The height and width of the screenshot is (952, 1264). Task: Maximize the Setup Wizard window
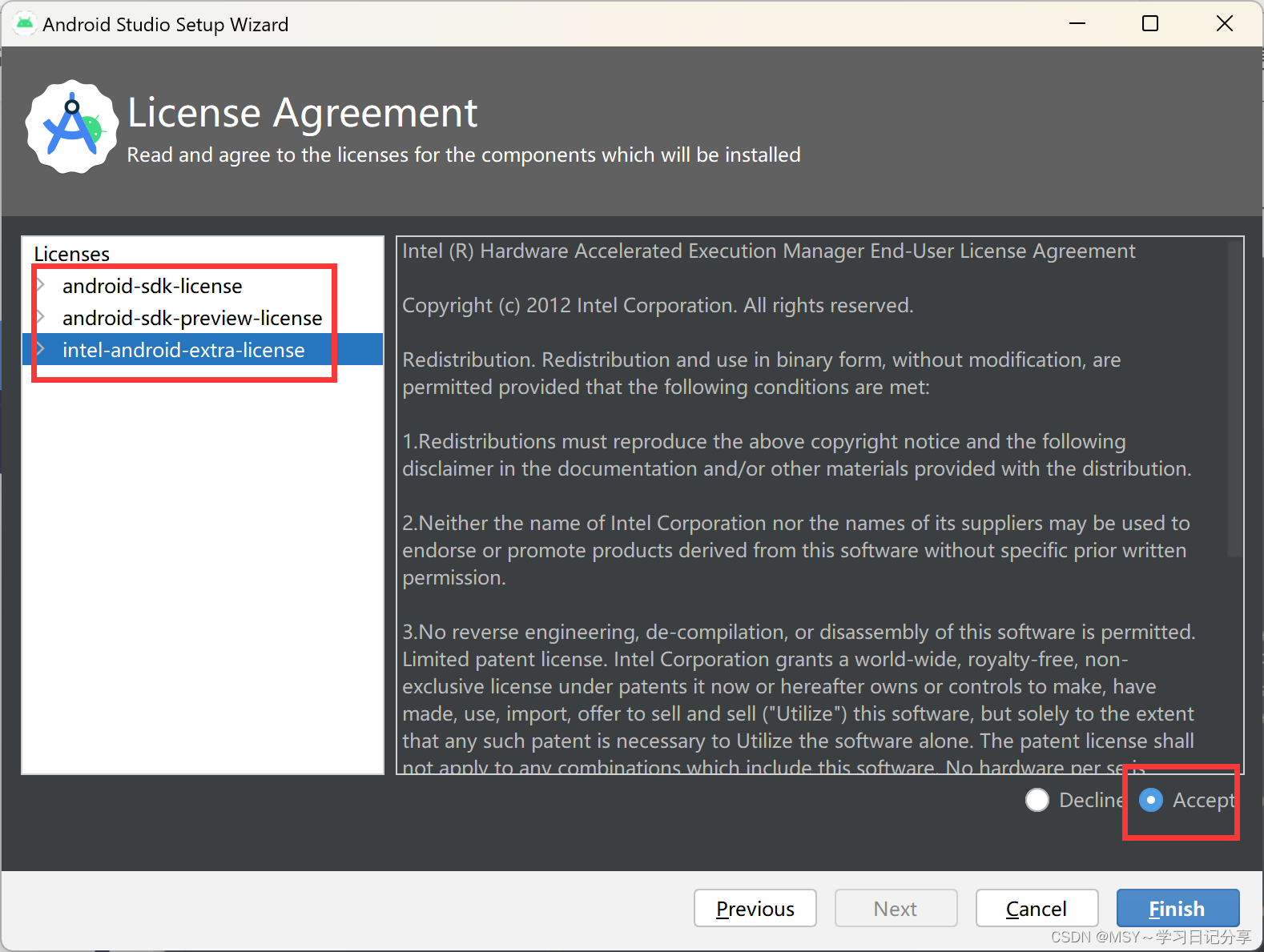(1150, 23)
